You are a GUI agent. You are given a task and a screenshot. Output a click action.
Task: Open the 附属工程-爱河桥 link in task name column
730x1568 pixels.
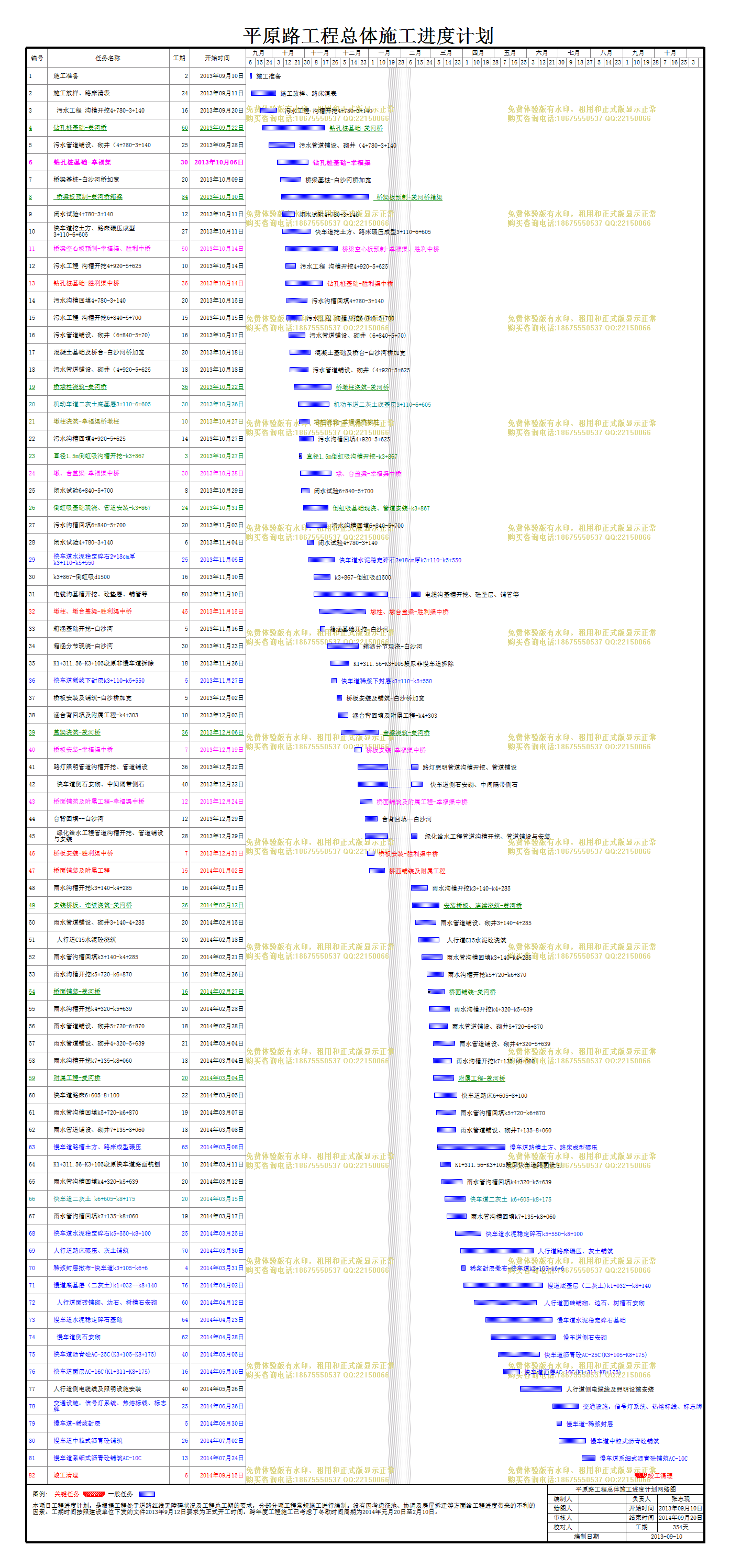[76, 1078]
